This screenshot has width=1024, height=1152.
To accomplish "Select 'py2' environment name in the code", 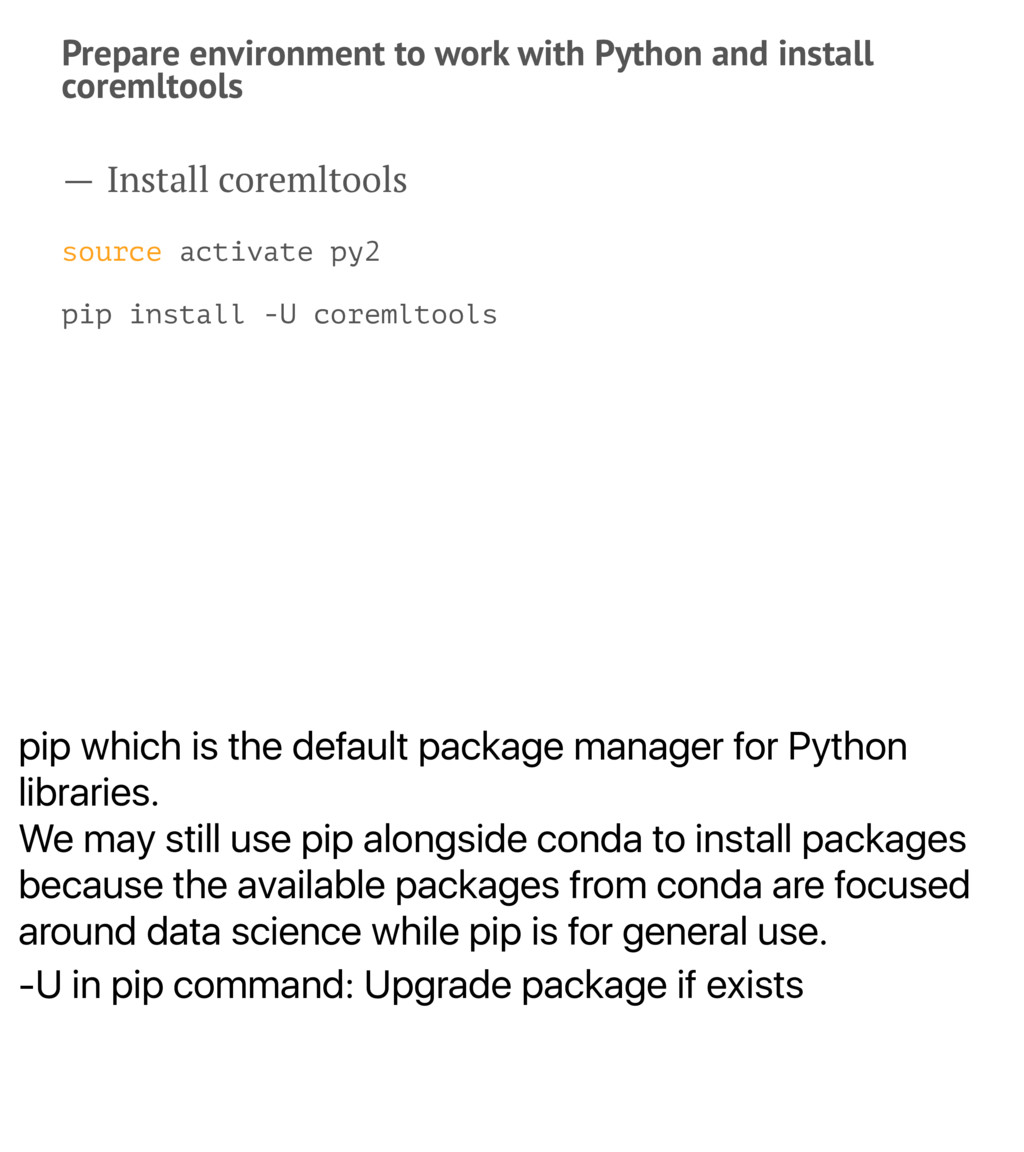I will pos(356,253).
